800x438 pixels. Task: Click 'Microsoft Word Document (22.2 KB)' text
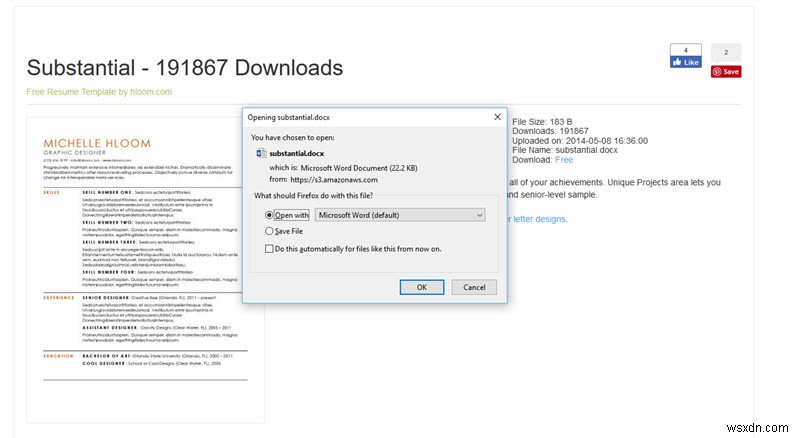(359, 168)
